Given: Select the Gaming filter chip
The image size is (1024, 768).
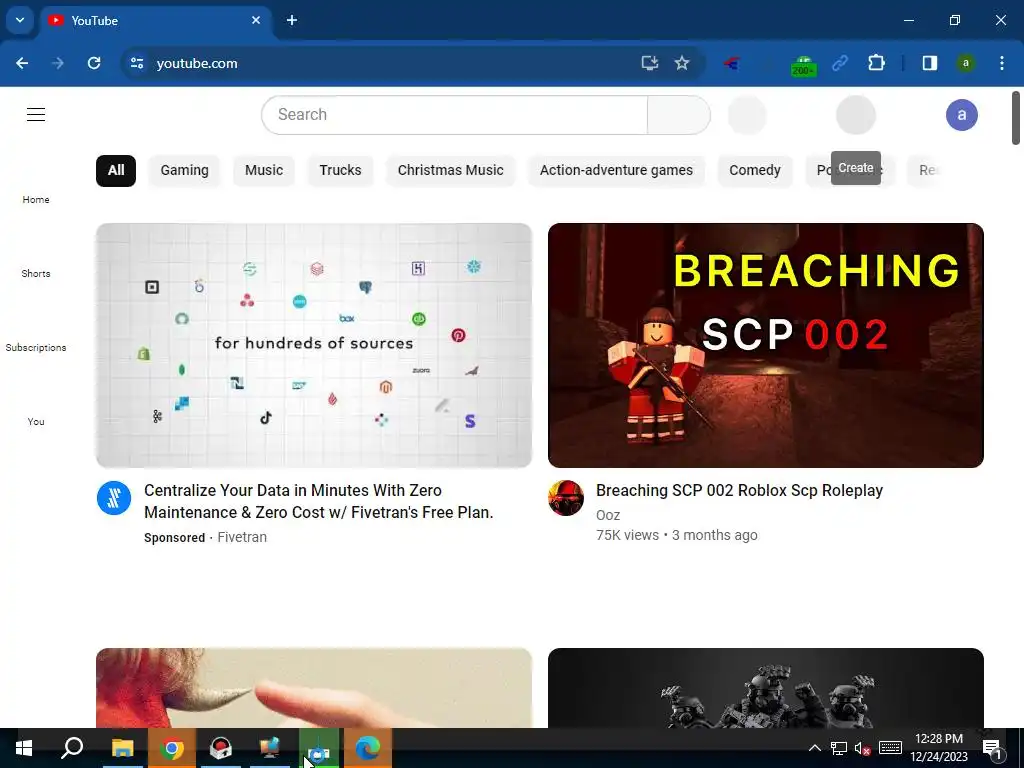Looking at the screenshot, I should pyautogui.click(x=184, y=170).
